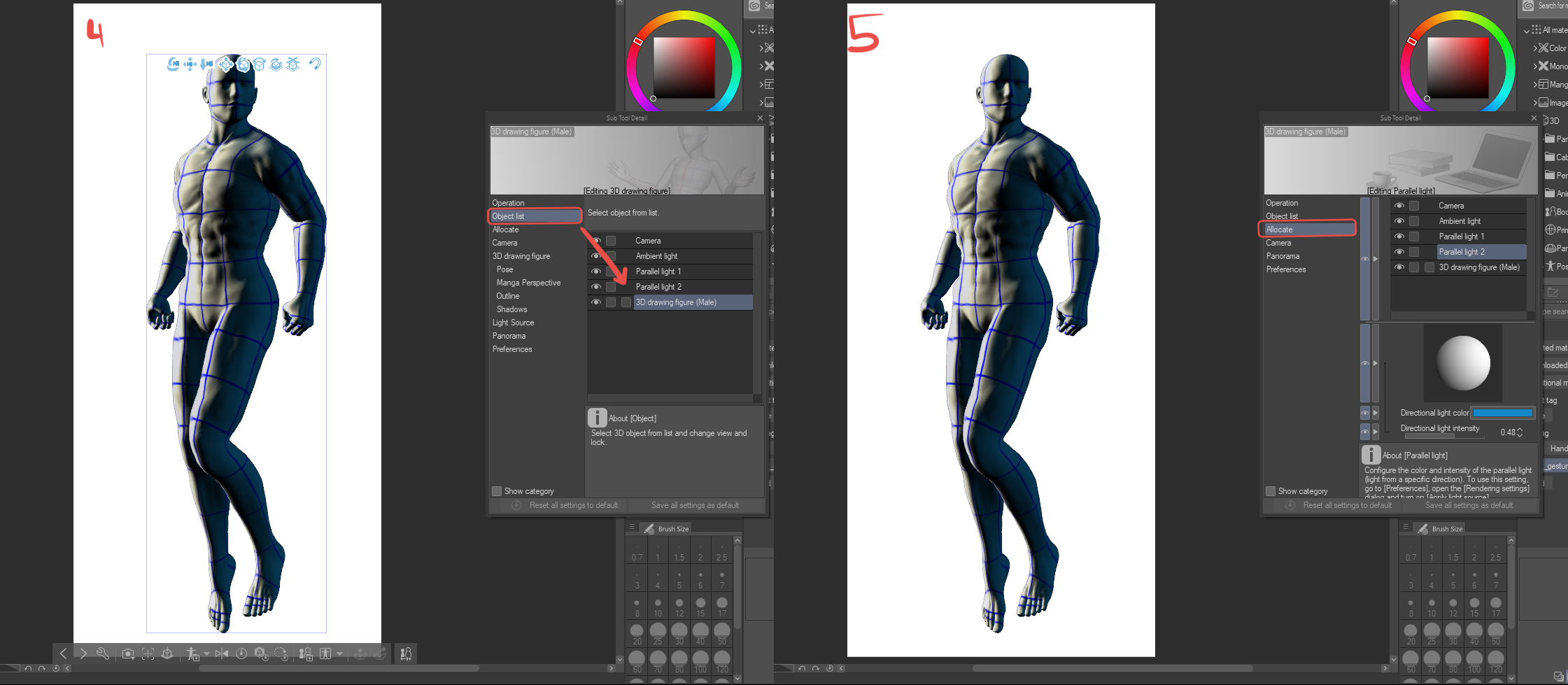Toggle the eye for Parallel light 2 in right list
This screenshot has width=1568, height=685.
[x=1399, y=252]
